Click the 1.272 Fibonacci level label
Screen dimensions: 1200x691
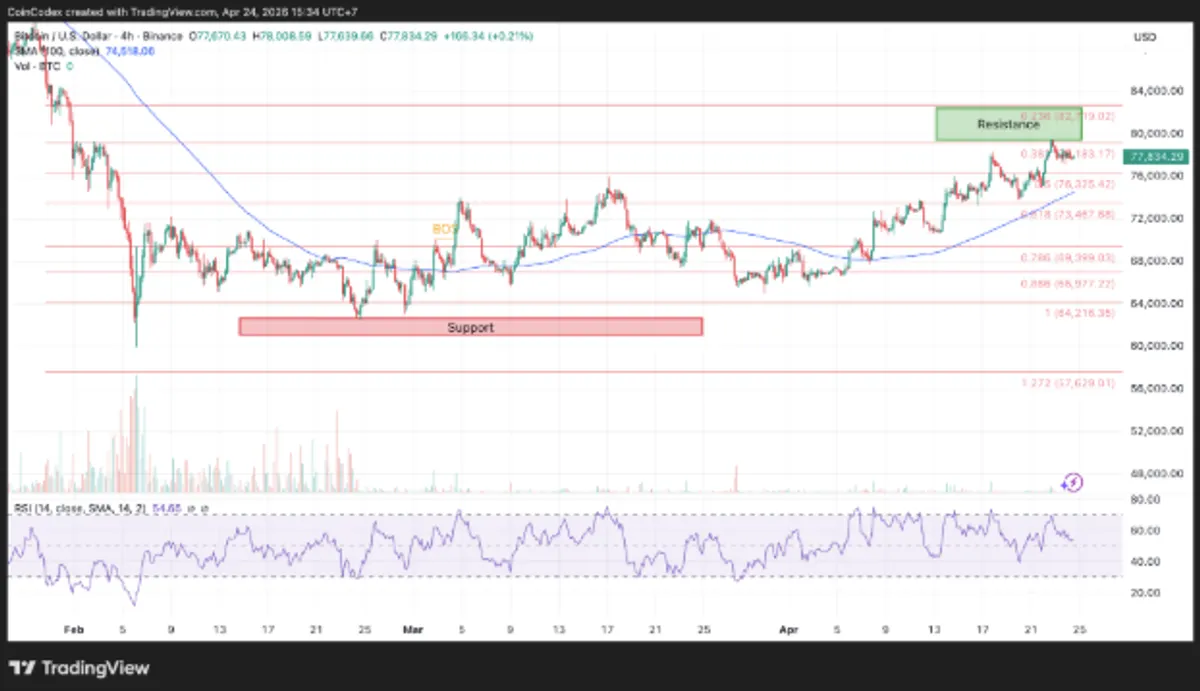tap(1067, 381)
